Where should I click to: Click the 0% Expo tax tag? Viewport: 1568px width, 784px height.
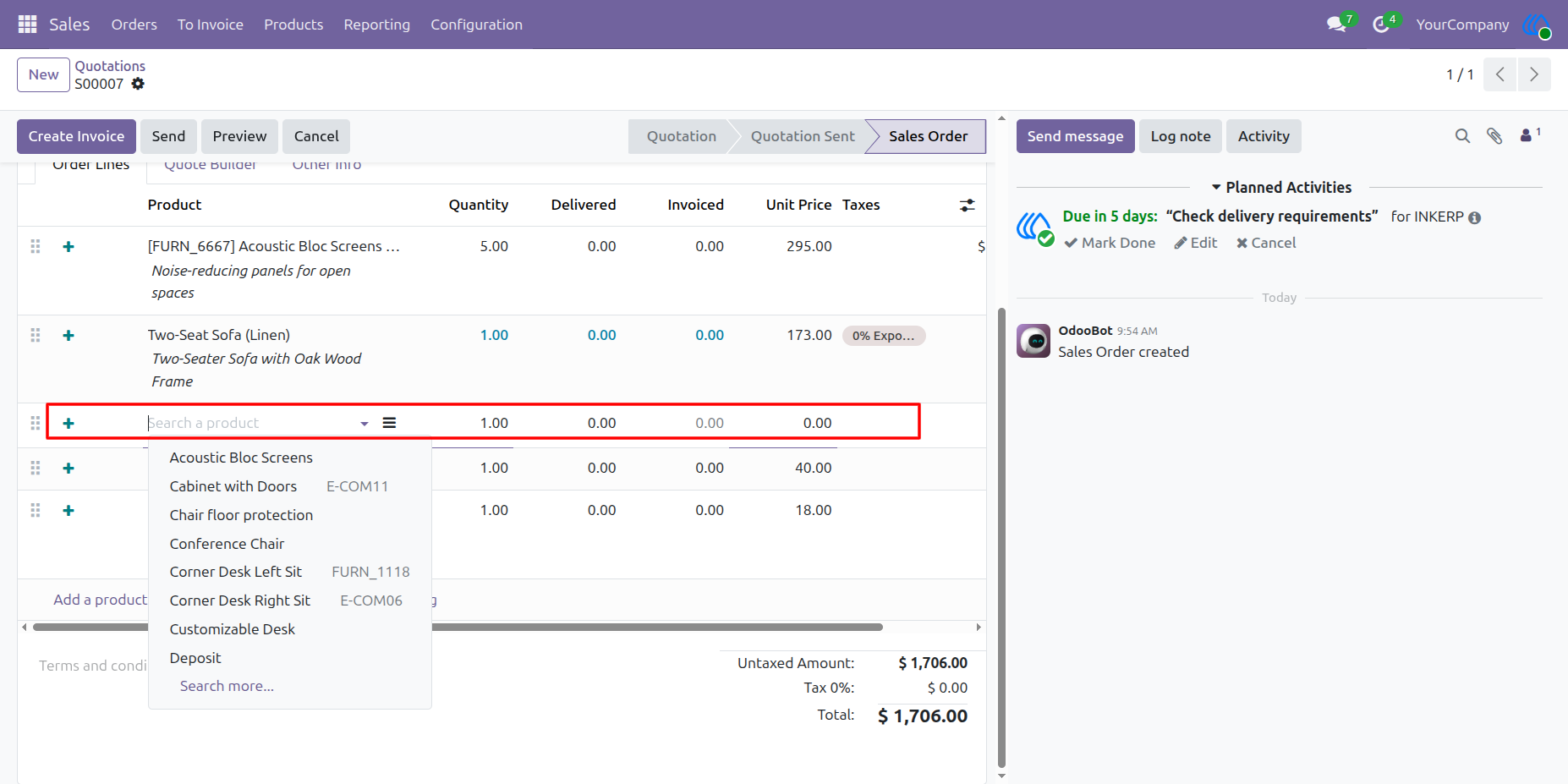884,336
